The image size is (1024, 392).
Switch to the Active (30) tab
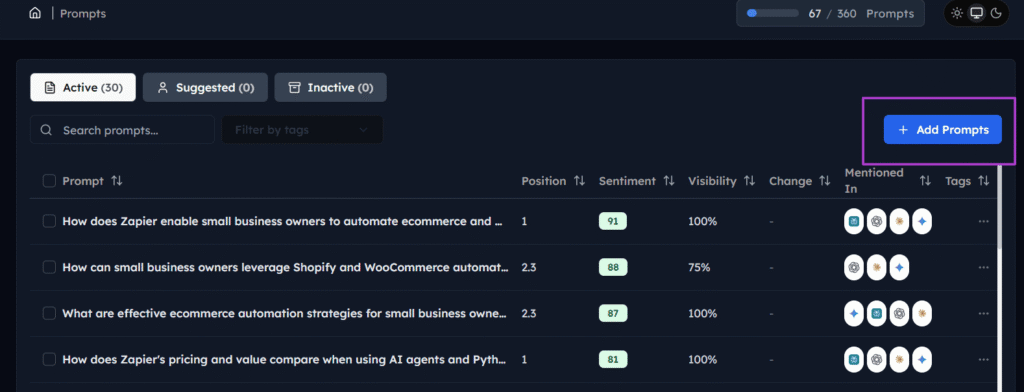[83, 88]
